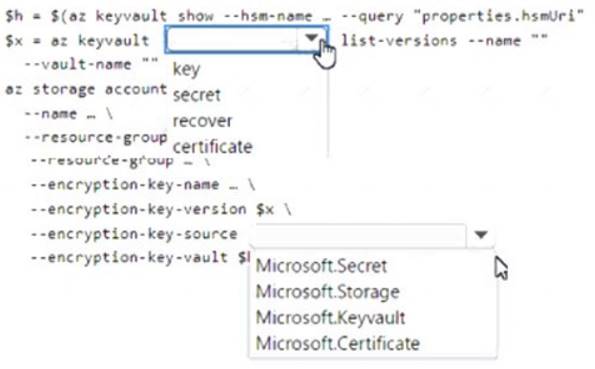This screenshot has width=595, height=369.
Task: Click the 'az storage account' text
Action: 86,90
